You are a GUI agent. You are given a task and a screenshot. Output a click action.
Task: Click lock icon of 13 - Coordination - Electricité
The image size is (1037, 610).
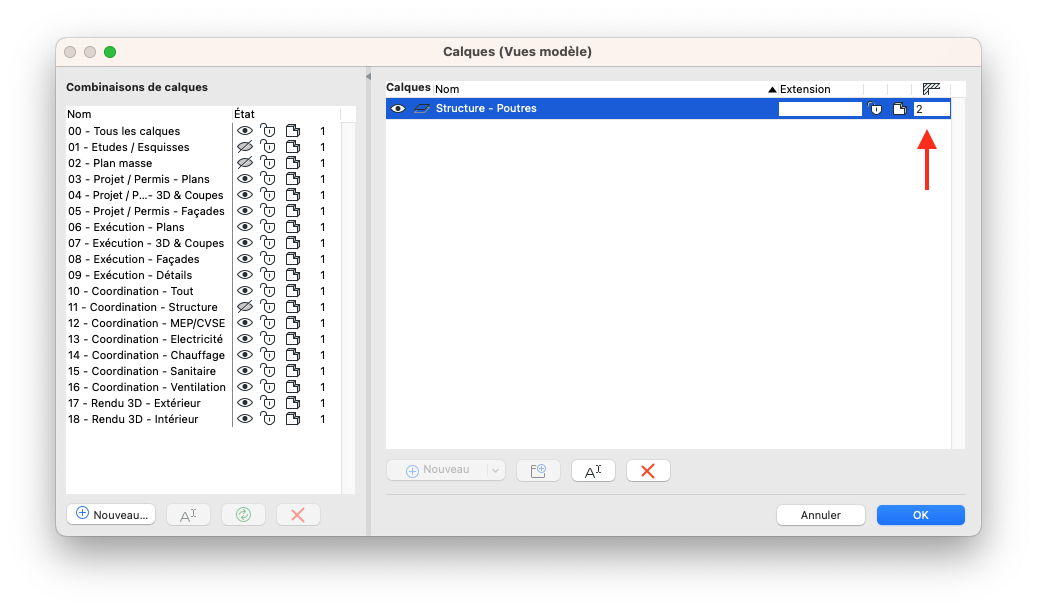268,339
